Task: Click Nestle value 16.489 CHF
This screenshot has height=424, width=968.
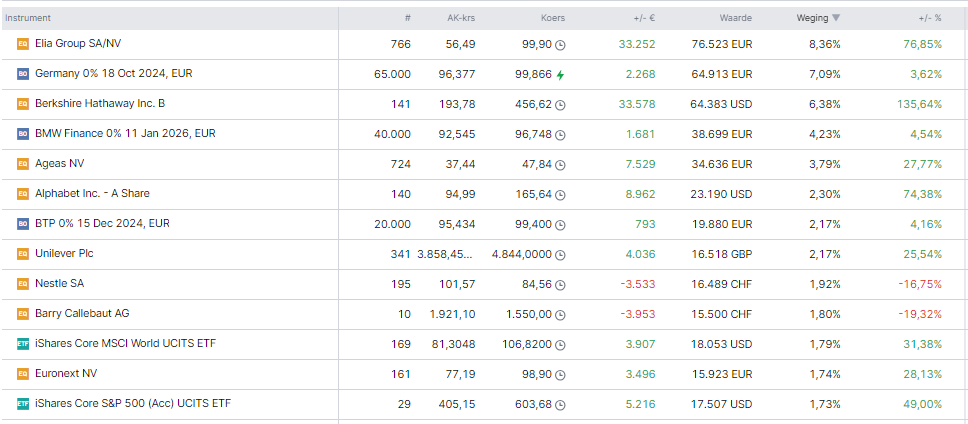Action: (x=722, y=284)
